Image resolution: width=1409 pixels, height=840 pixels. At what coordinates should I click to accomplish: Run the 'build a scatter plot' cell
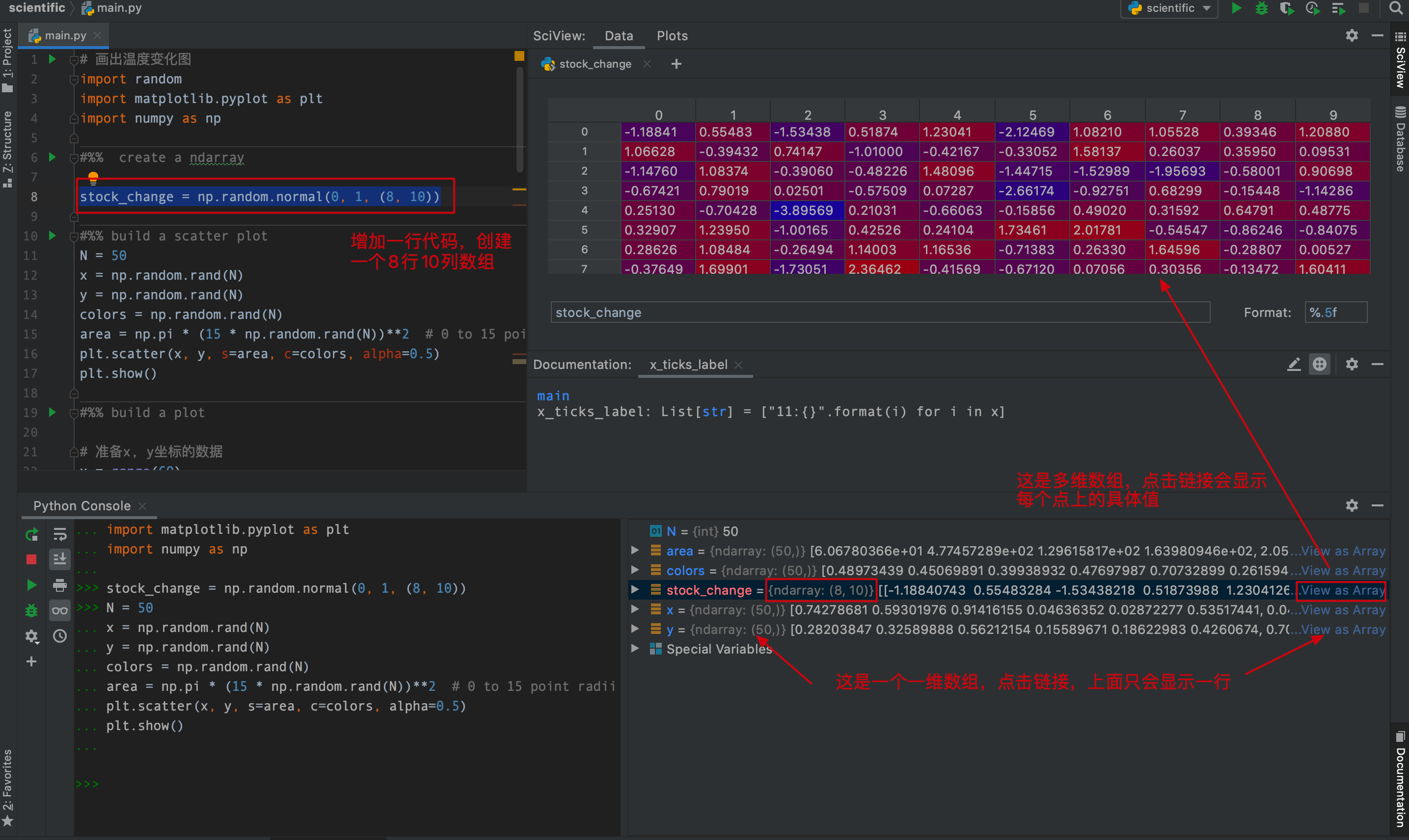(x=52, y=236)
